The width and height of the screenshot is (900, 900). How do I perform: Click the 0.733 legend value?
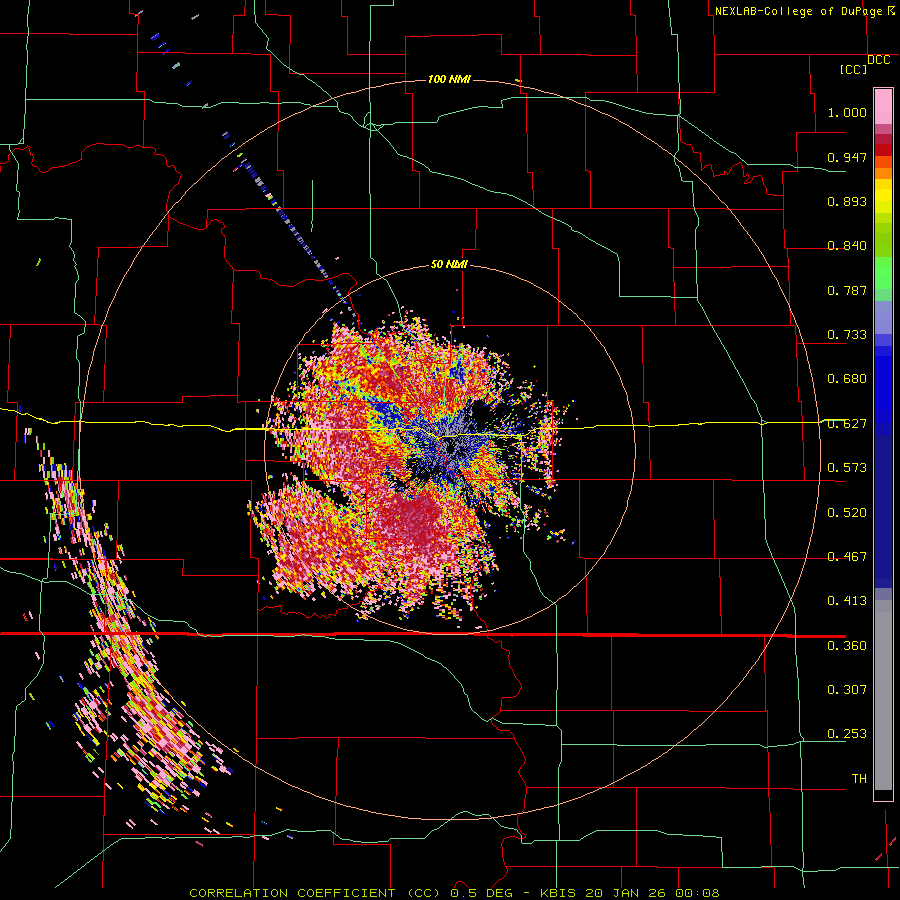847,335
